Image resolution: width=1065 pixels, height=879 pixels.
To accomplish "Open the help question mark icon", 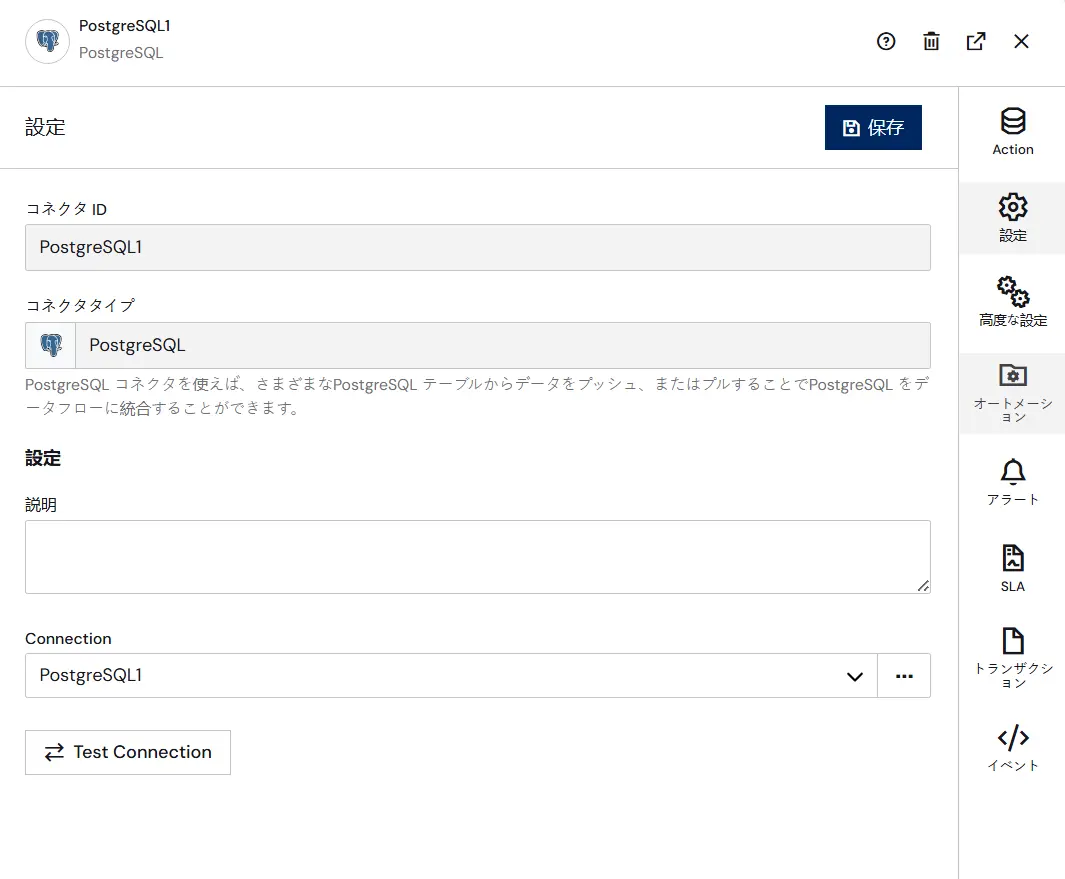I will point(886,41).
